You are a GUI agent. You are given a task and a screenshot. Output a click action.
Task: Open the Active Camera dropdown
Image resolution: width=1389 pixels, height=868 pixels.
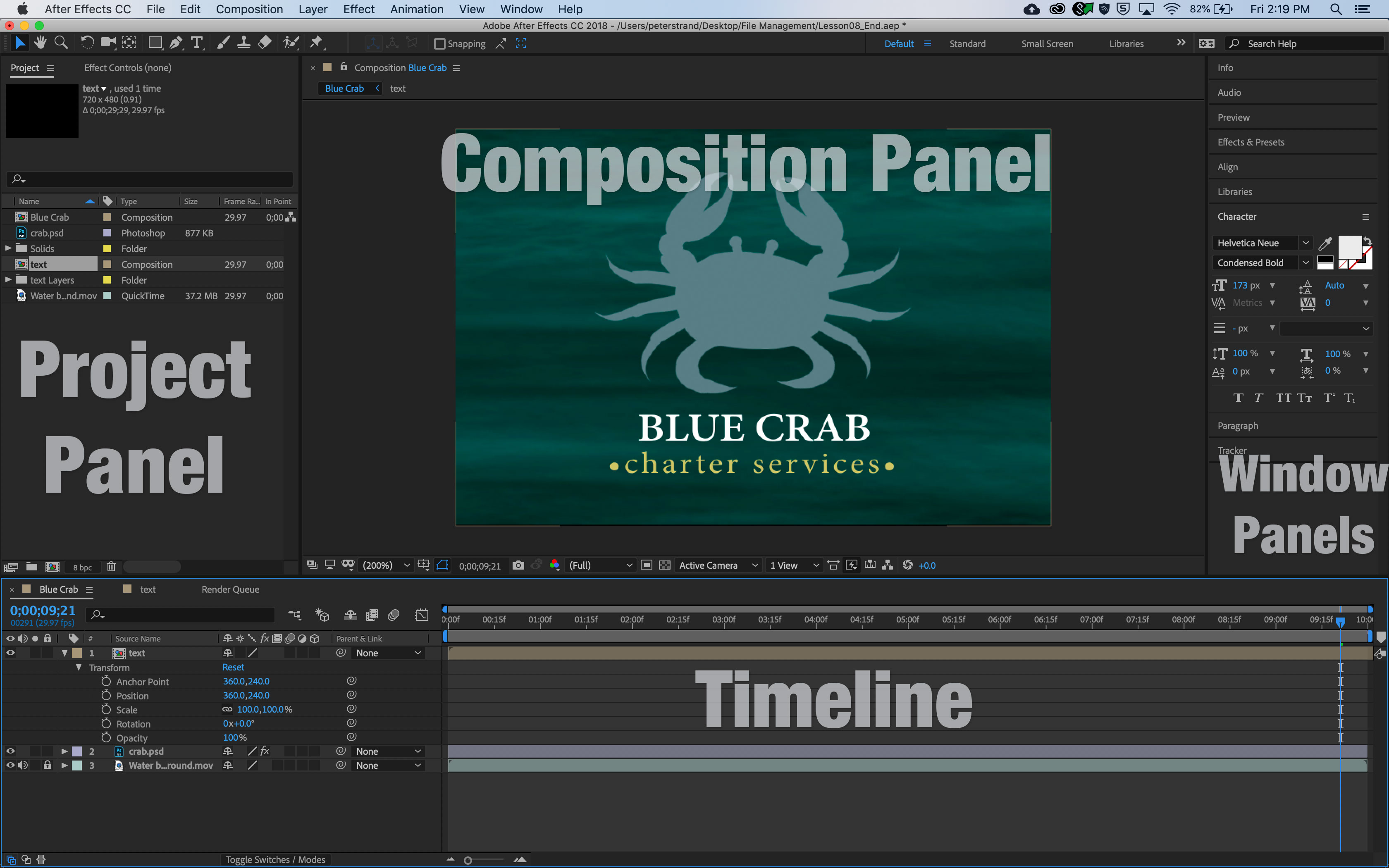point(718,565)
